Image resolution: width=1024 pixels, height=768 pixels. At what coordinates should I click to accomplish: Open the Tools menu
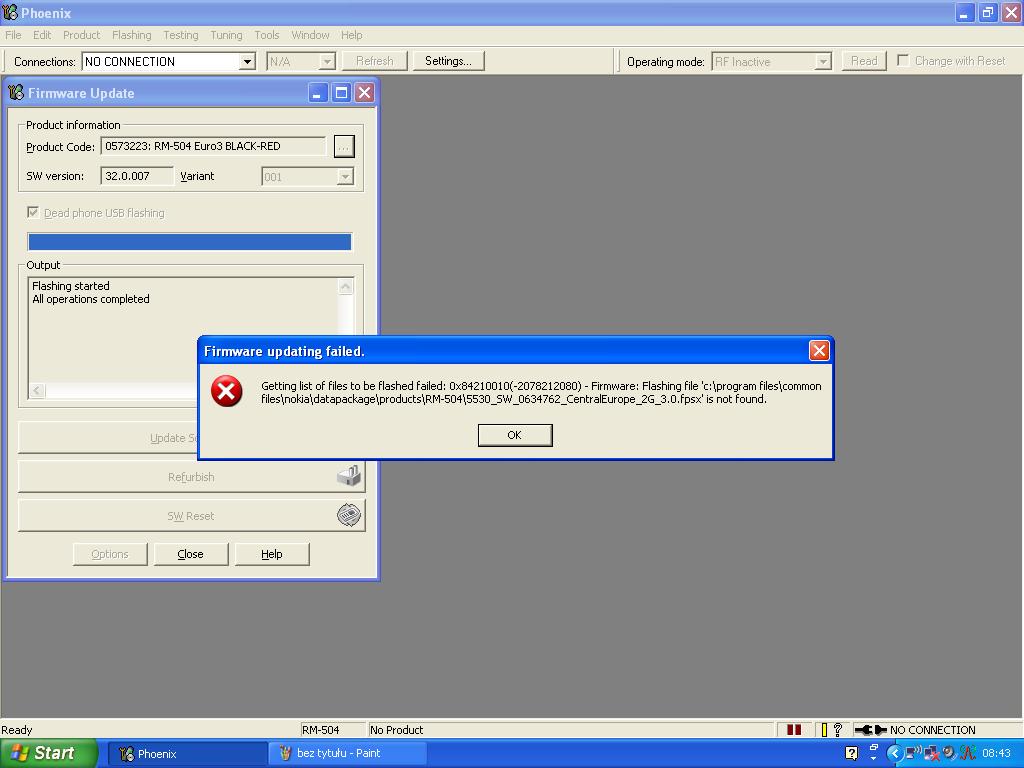[266, 35]
